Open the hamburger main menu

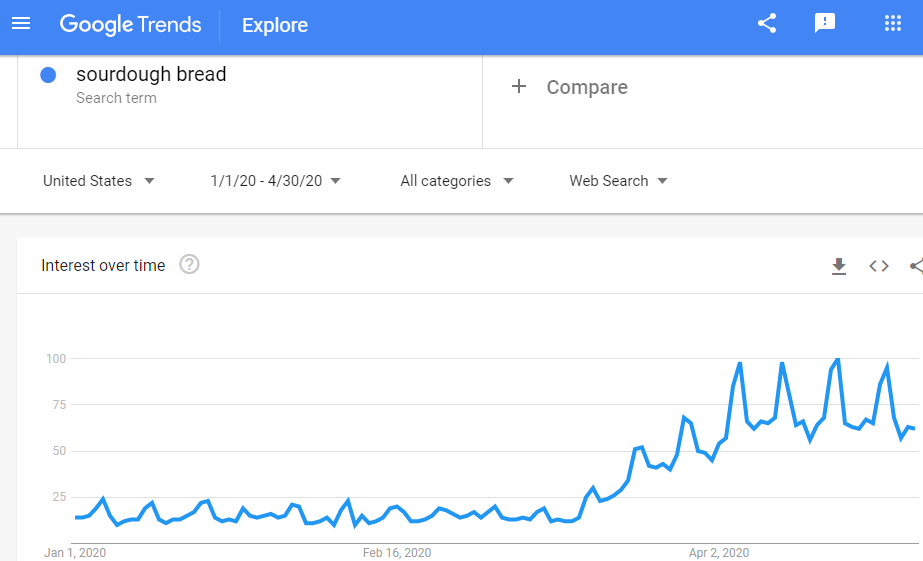(x=21, y=24)
